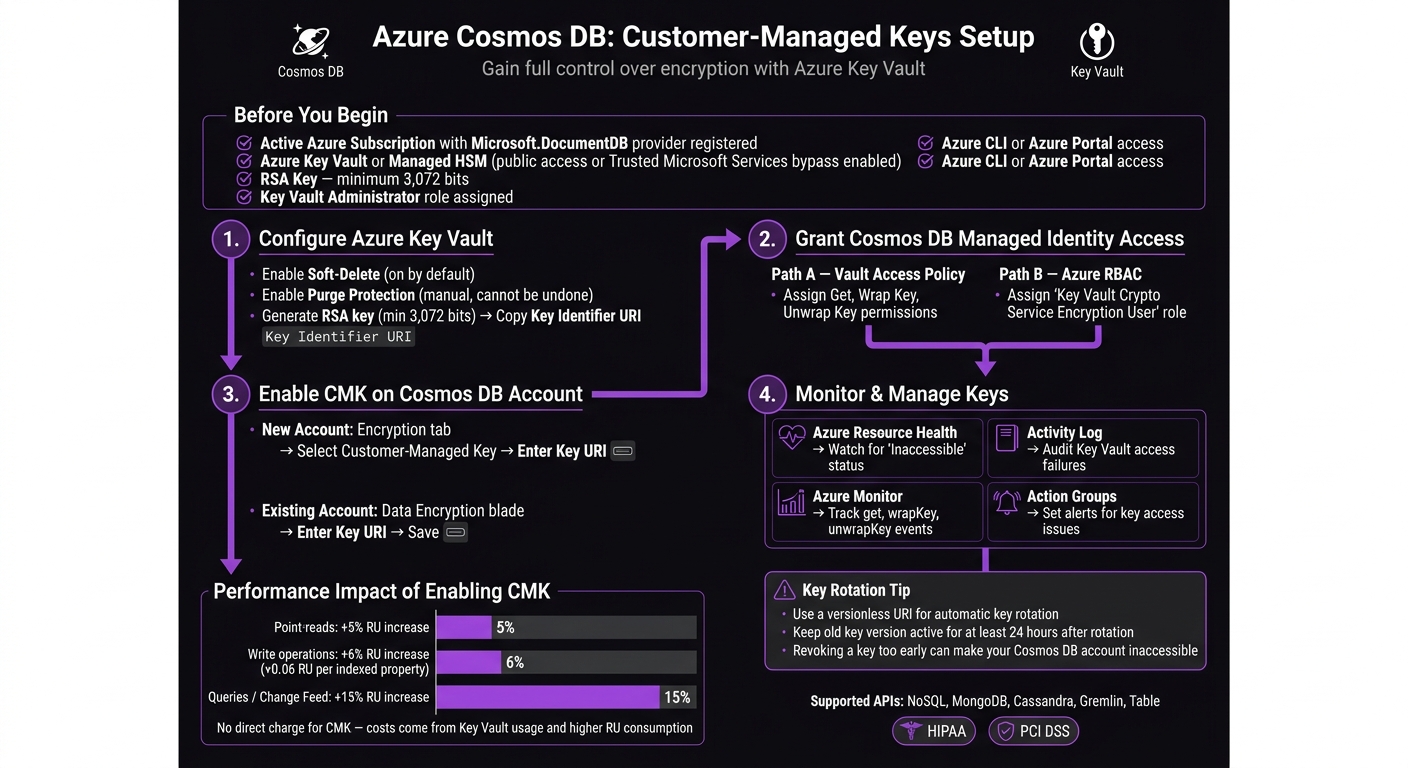Click the Key Rotation Tip warning triangle icon
This screenshot has height=768, width=1408.
pos(783,590)
